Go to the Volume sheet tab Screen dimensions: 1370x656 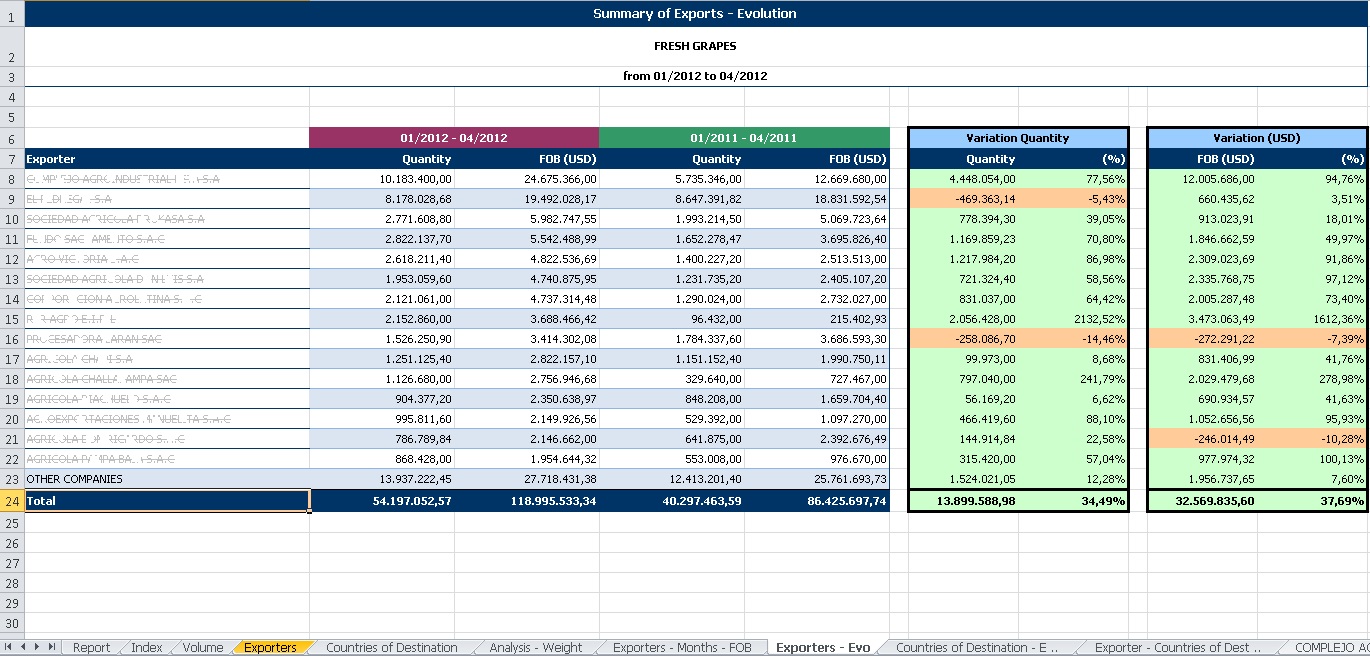coord(203,647)
